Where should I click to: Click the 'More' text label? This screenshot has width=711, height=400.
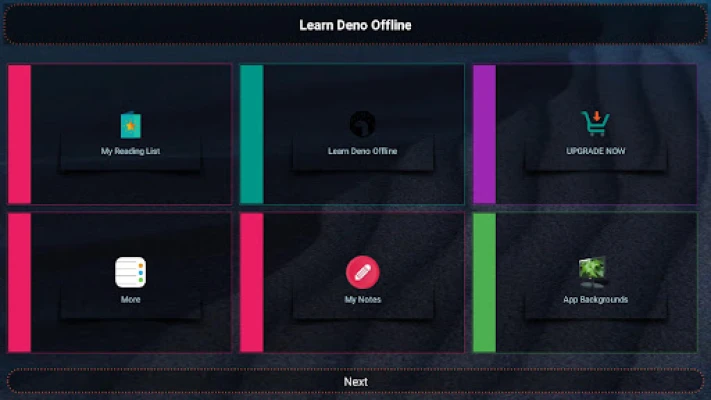(x=130, y=299)
